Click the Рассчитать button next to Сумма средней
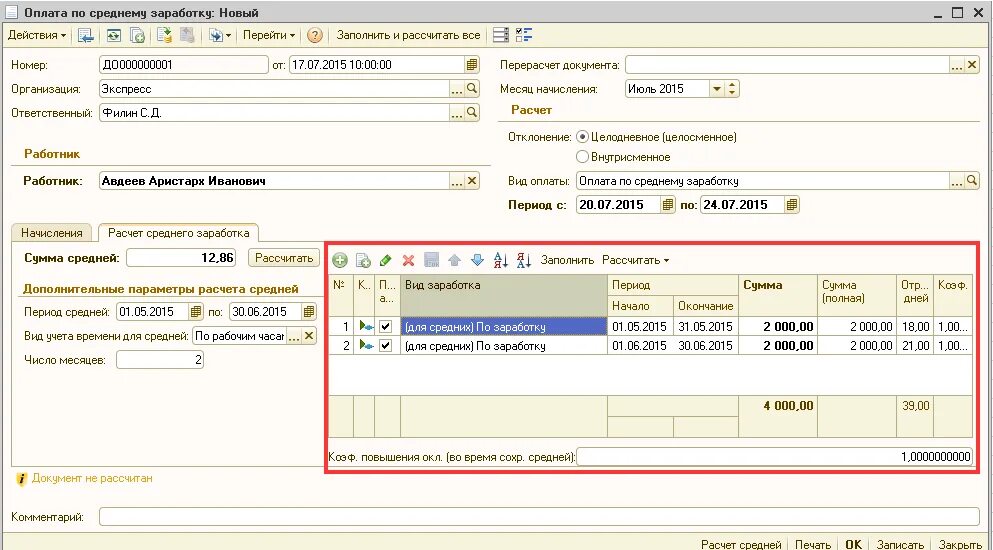The height and width of the screenshot is (550, 993). 284,258
